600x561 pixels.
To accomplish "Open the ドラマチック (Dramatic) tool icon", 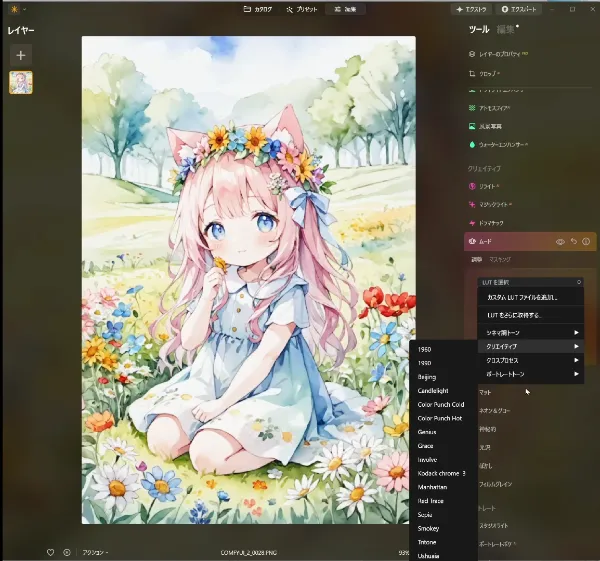I will click(x=472, y=223).
